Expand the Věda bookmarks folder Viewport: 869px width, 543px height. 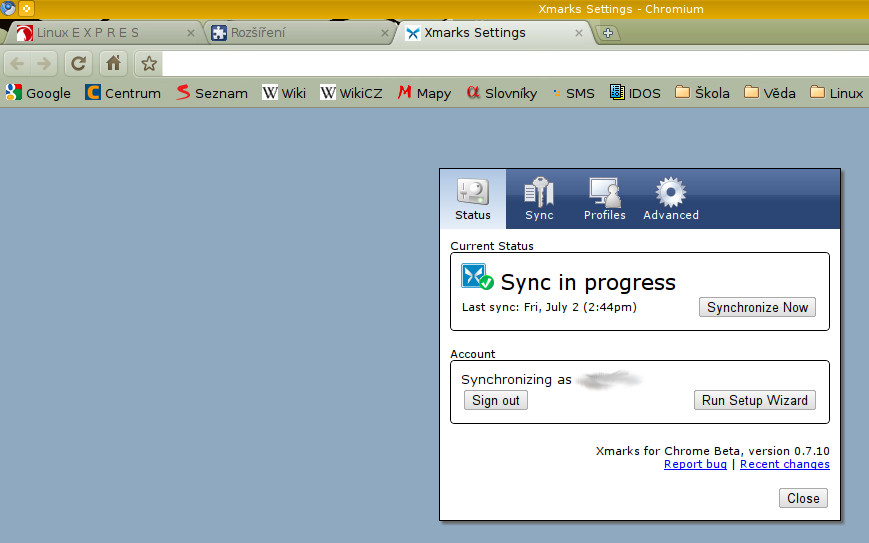click(x=770, y=93)
